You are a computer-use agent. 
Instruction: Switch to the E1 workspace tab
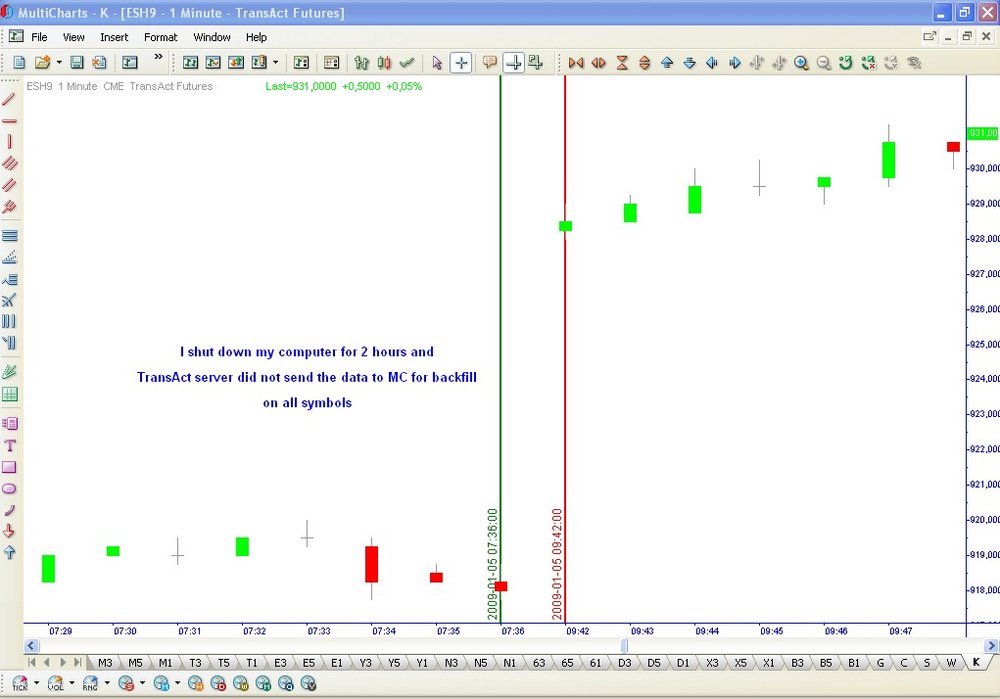337,663
